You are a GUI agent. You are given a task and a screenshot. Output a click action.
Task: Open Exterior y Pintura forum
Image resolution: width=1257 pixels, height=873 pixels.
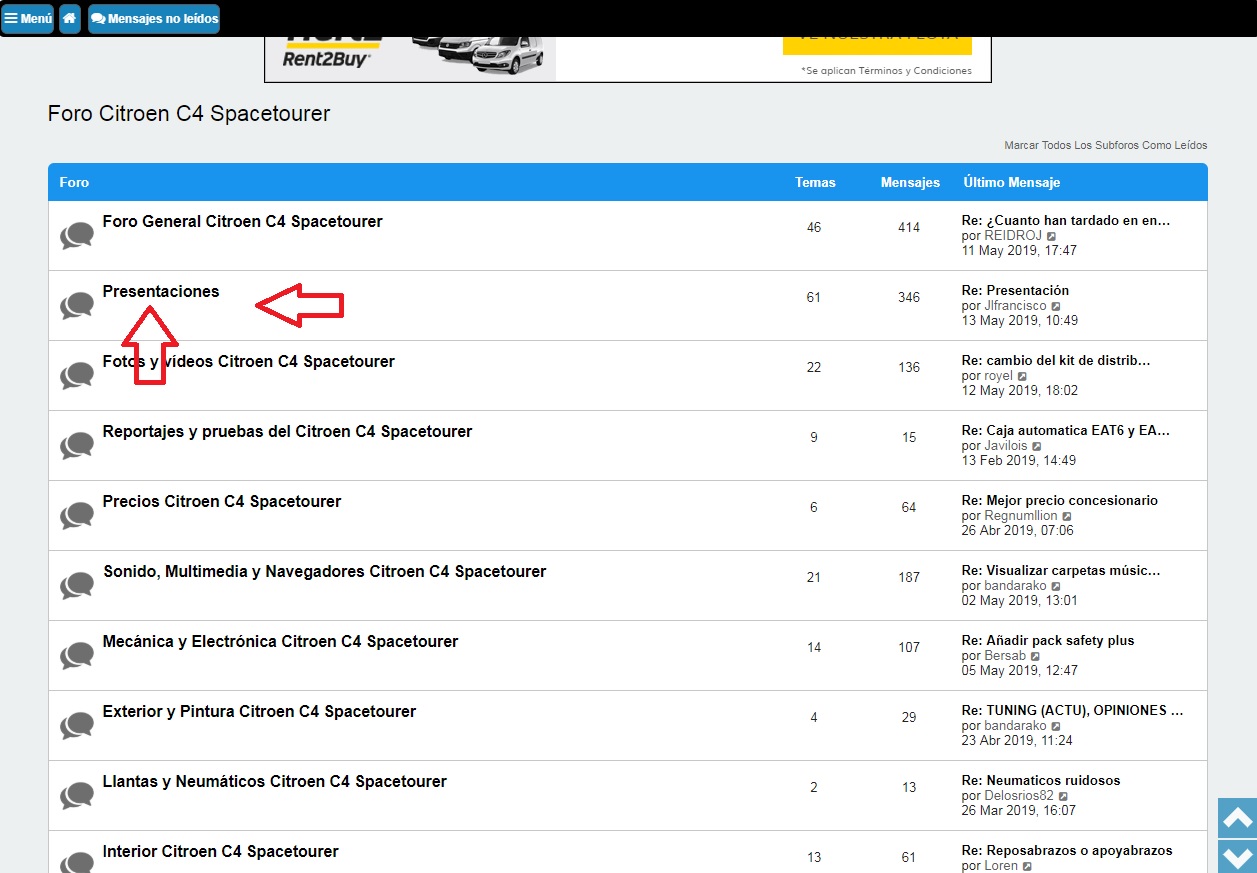(x=259, y=712)
